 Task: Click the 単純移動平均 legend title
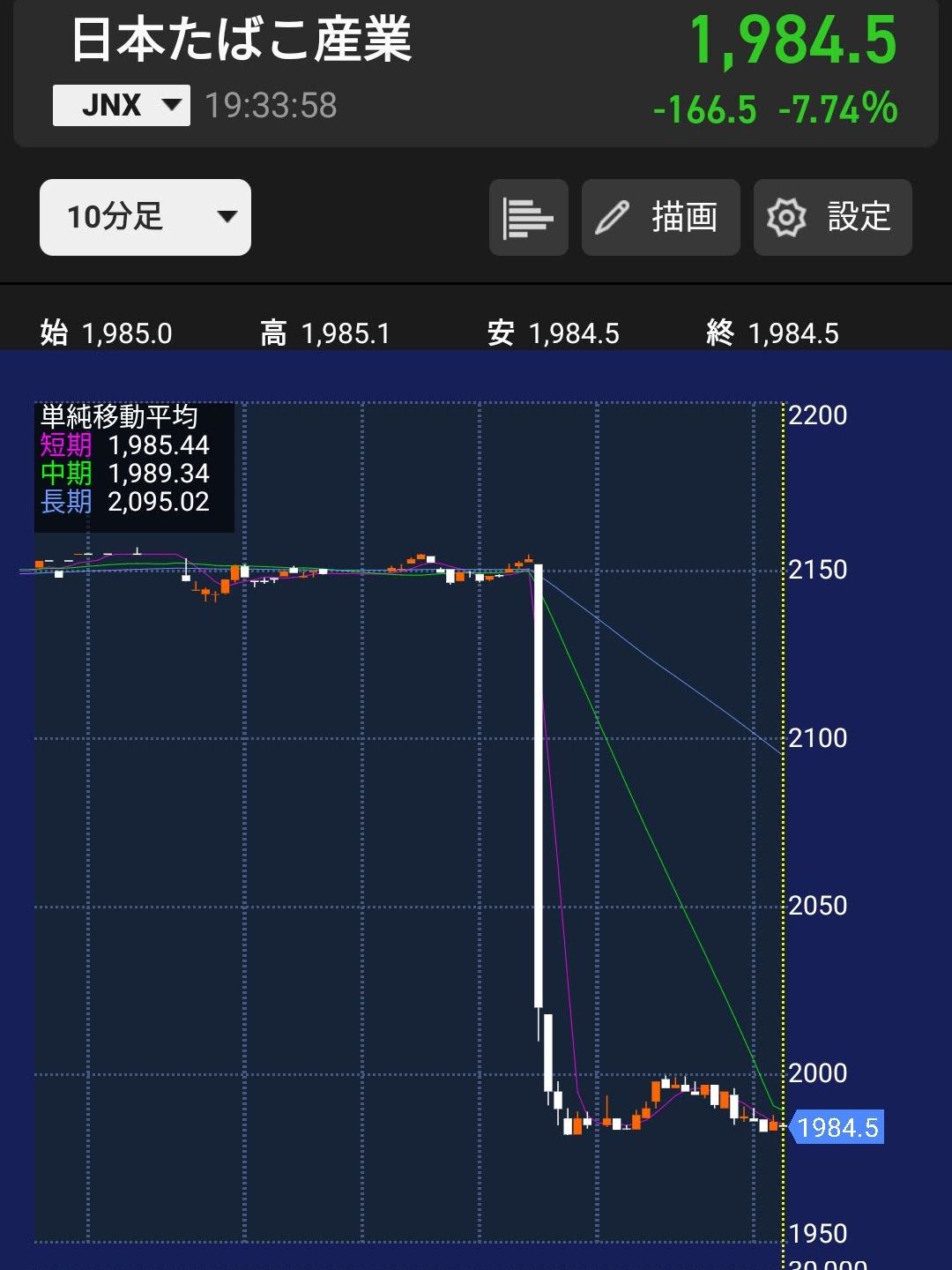(x=119, y=416)
